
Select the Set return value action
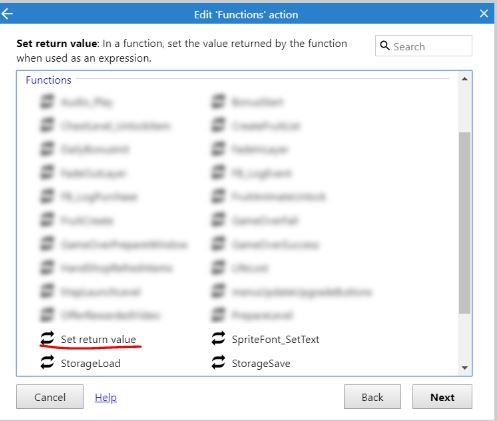click(x=98, y=339)
